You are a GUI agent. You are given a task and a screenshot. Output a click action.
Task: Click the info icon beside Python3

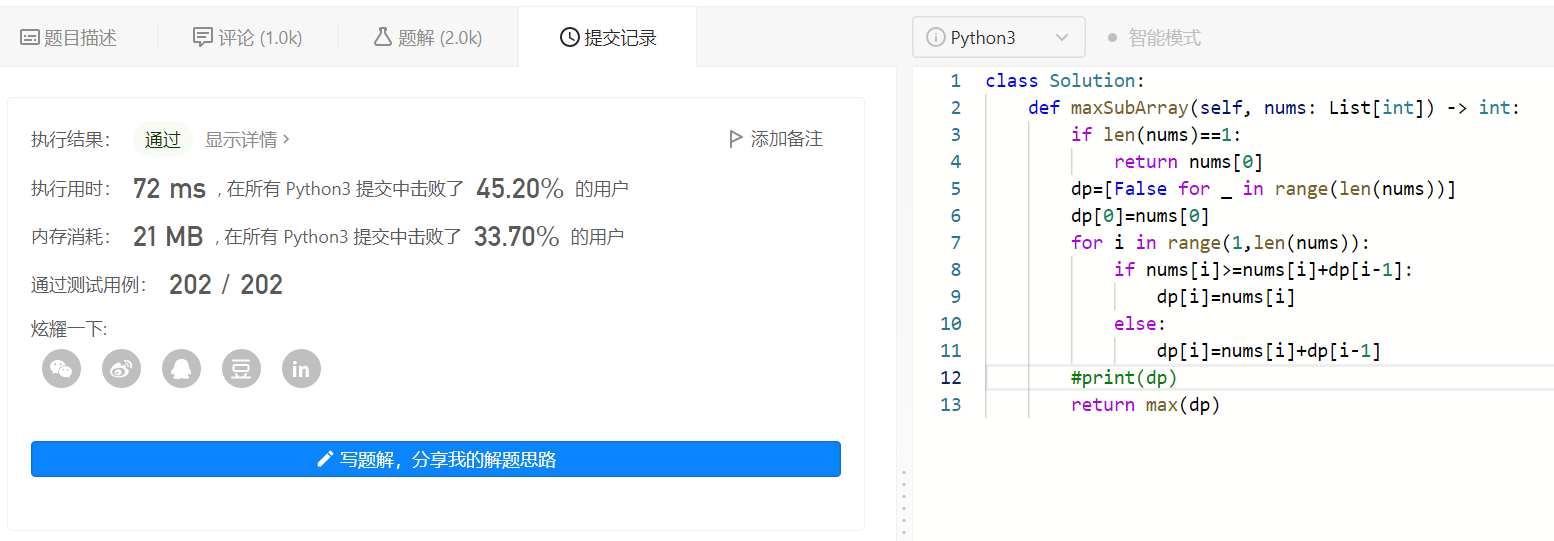935,38
